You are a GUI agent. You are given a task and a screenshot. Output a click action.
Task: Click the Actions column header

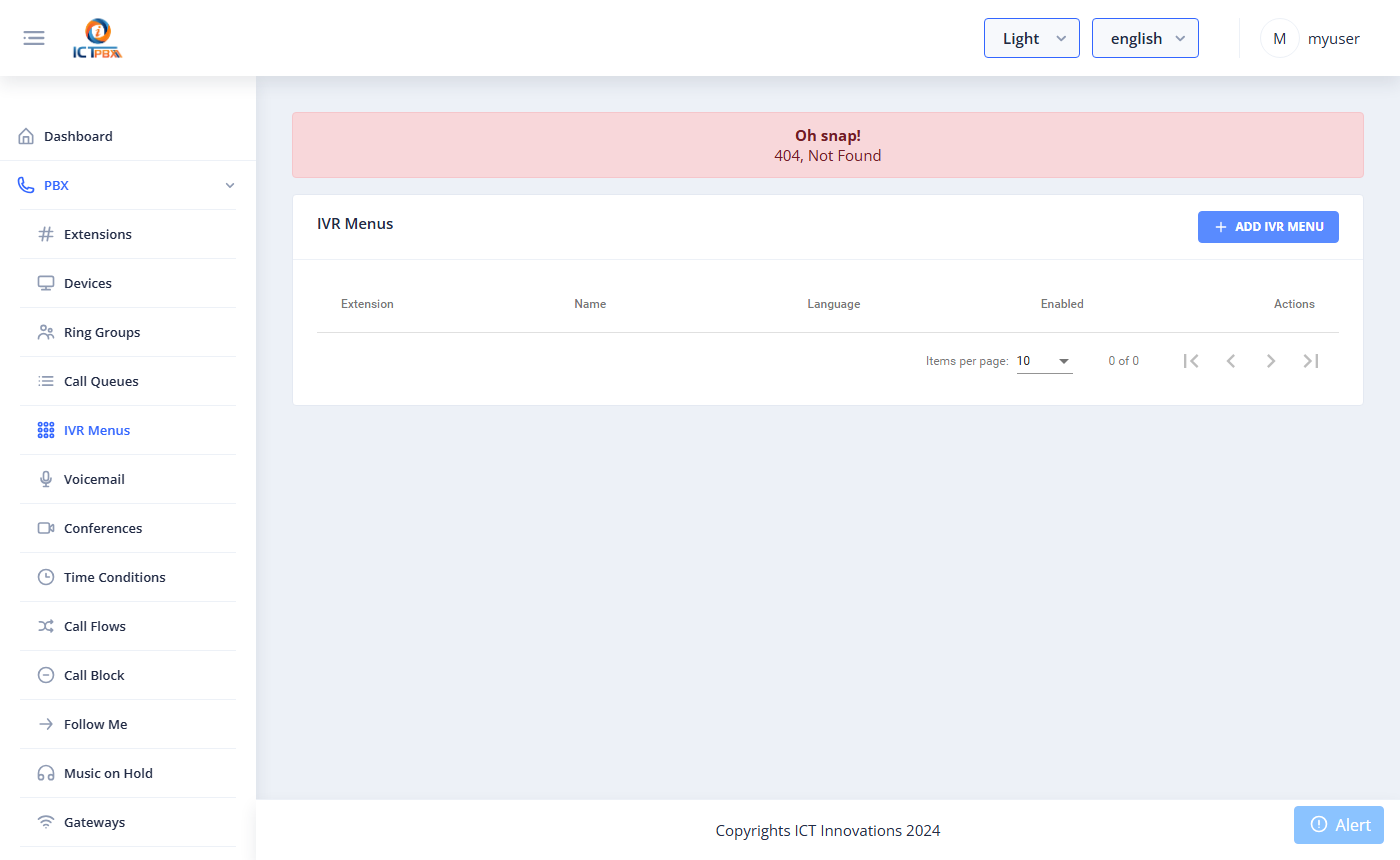point(1294,304)
